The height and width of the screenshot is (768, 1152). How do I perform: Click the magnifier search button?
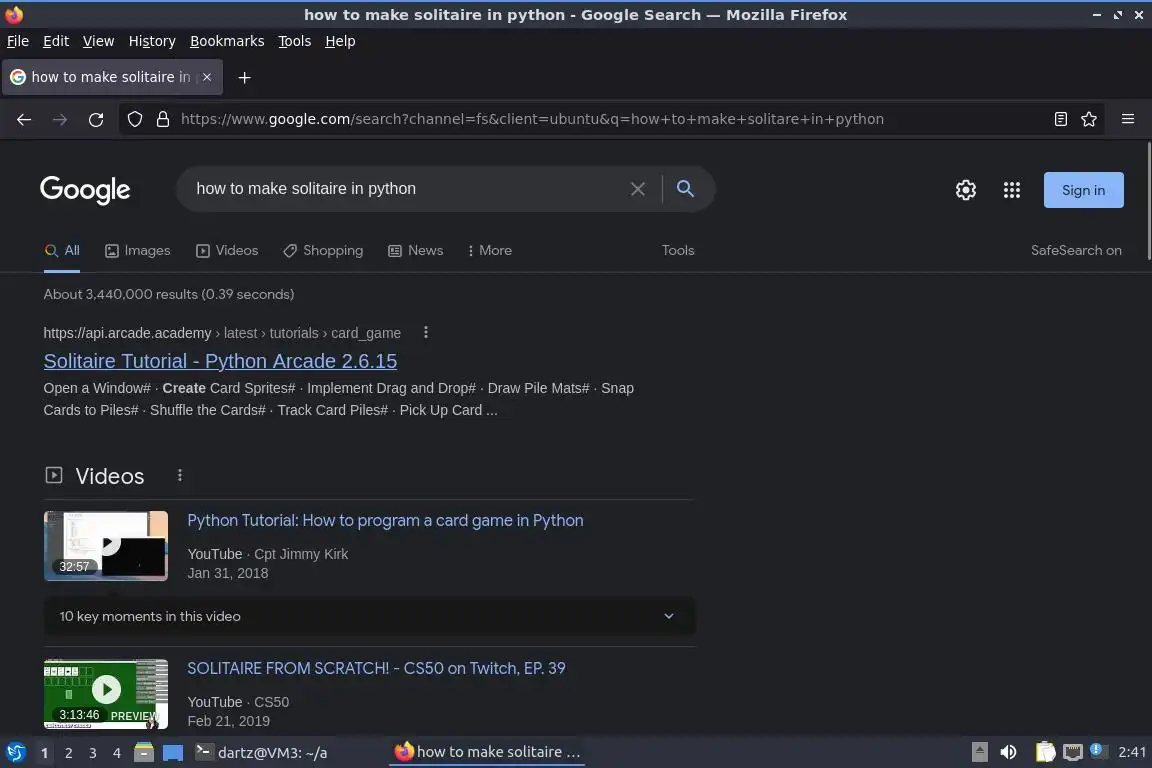(x=685, y=189)
